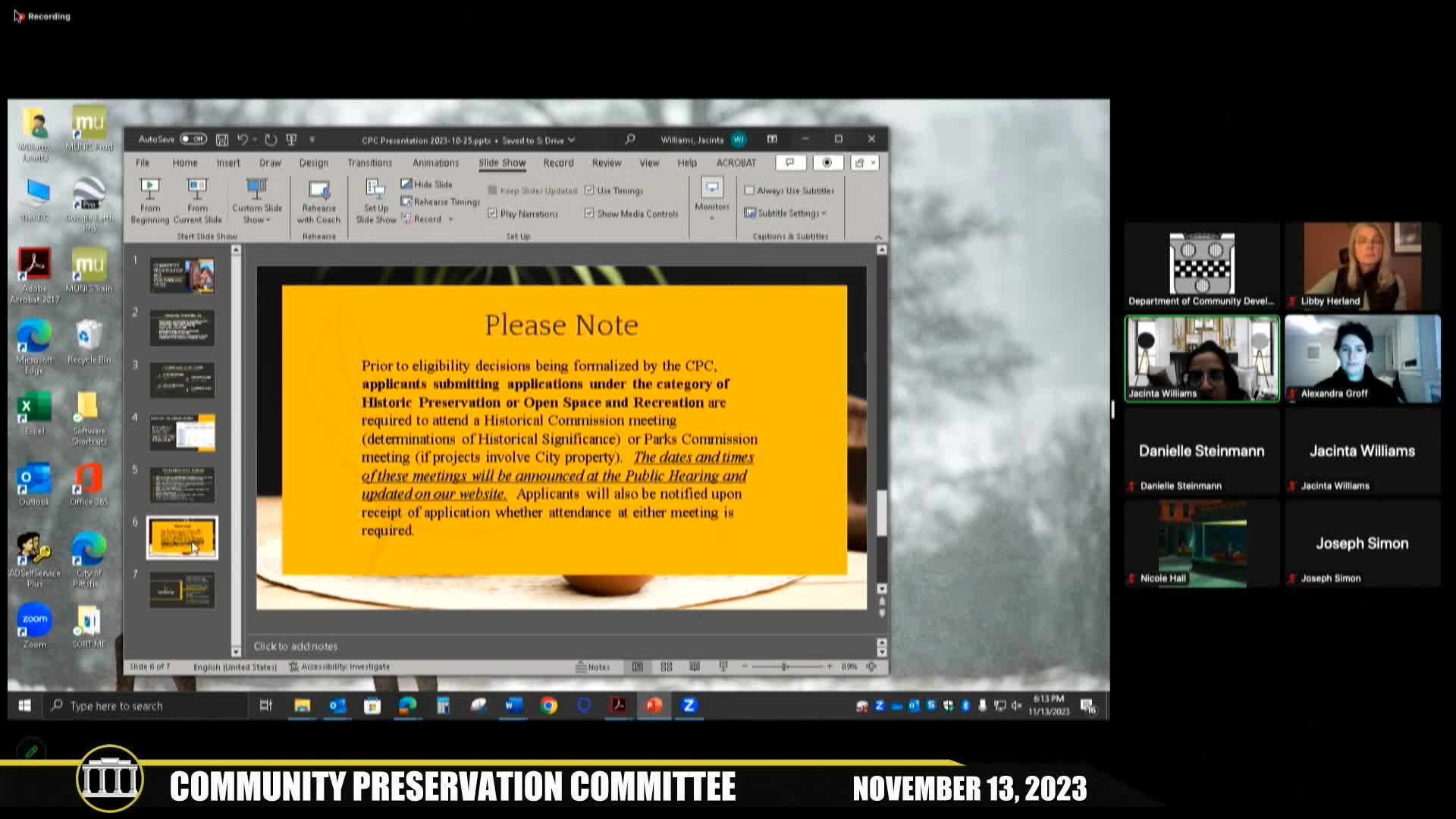1456x819 pixels.
Task: Open Rehearse with Coach
Action: (318, 201)
